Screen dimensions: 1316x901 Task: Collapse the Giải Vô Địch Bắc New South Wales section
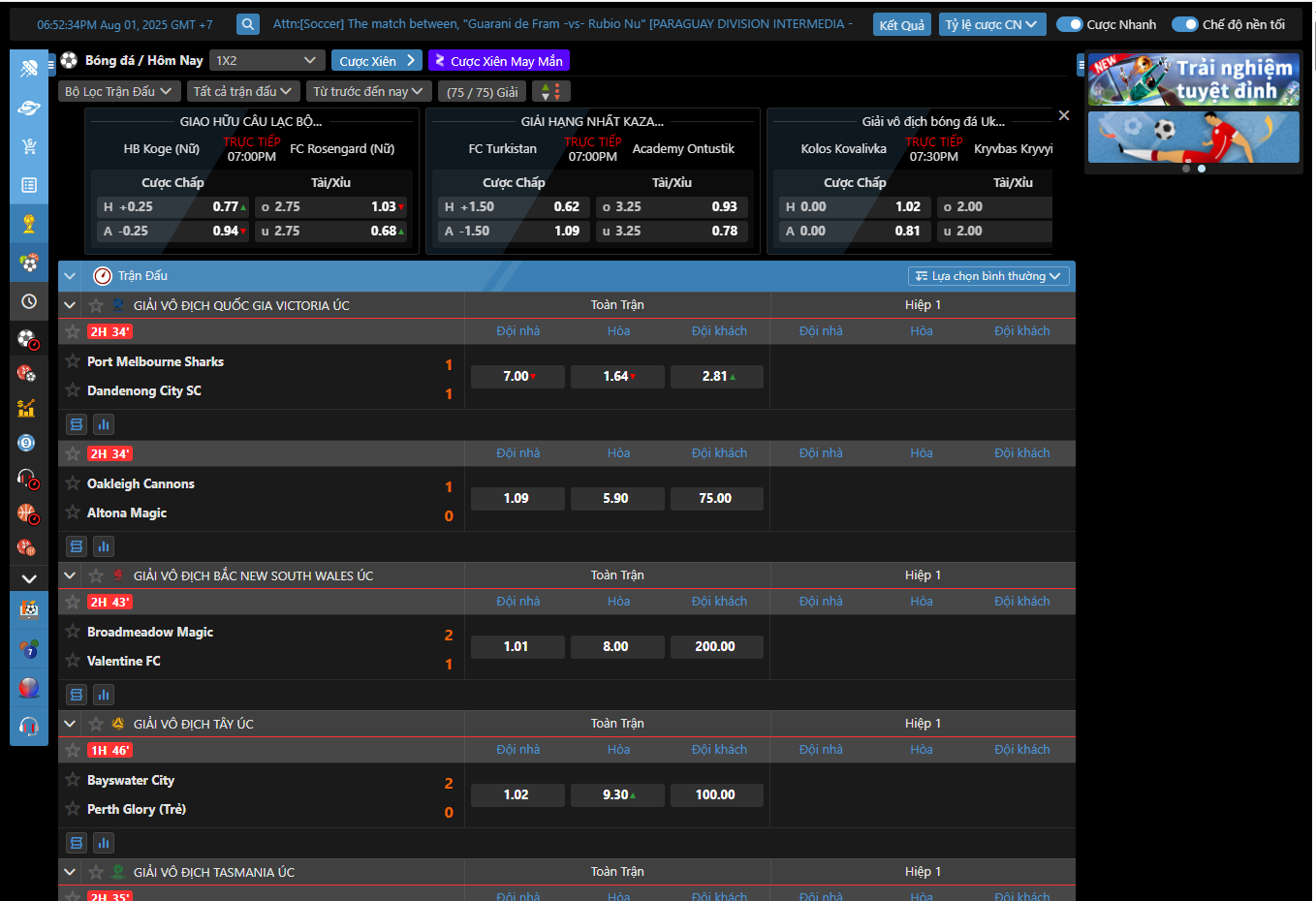point(70,575)
